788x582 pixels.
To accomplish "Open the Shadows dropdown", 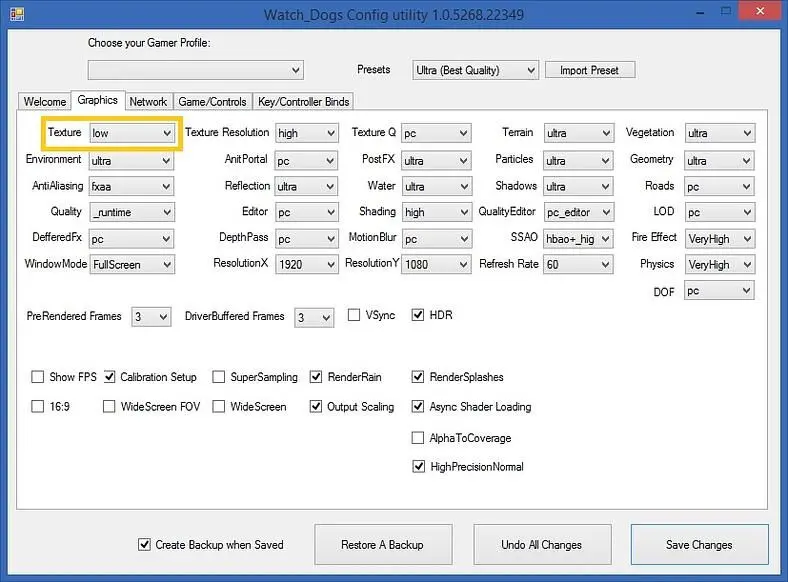I will click(578, 186).
